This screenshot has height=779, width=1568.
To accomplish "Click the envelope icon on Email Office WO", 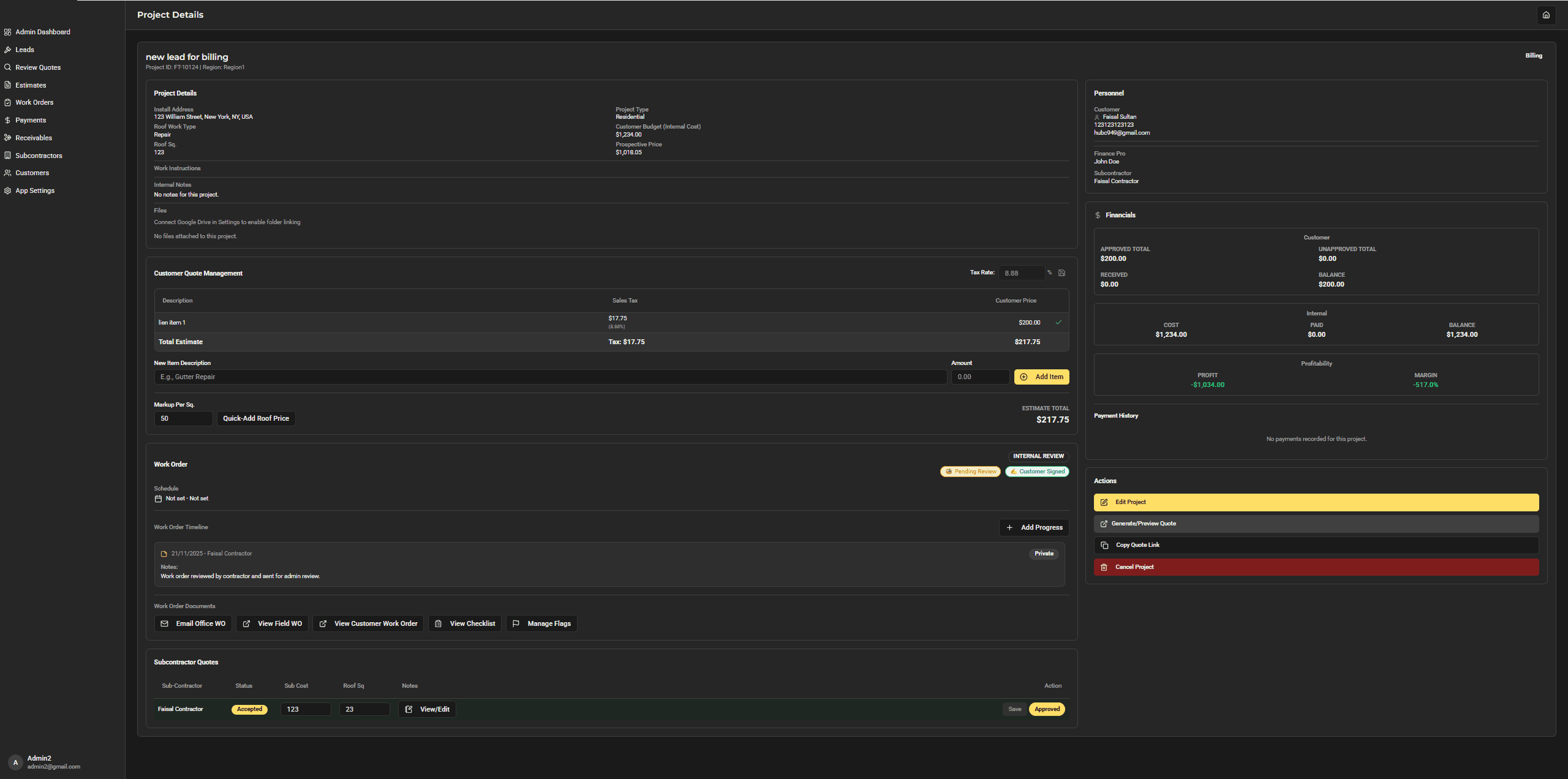I will pos(164,623).
